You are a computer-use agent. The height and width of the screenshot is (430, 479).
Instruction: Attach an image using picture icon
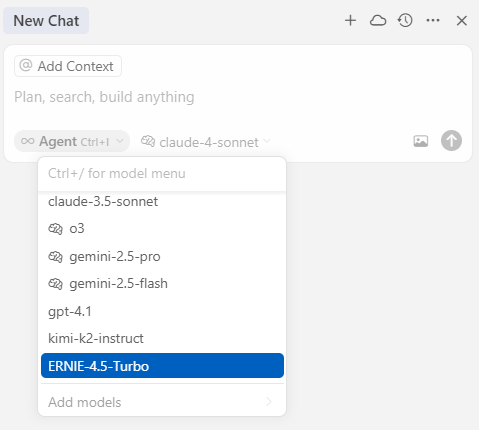pos(421,141)
